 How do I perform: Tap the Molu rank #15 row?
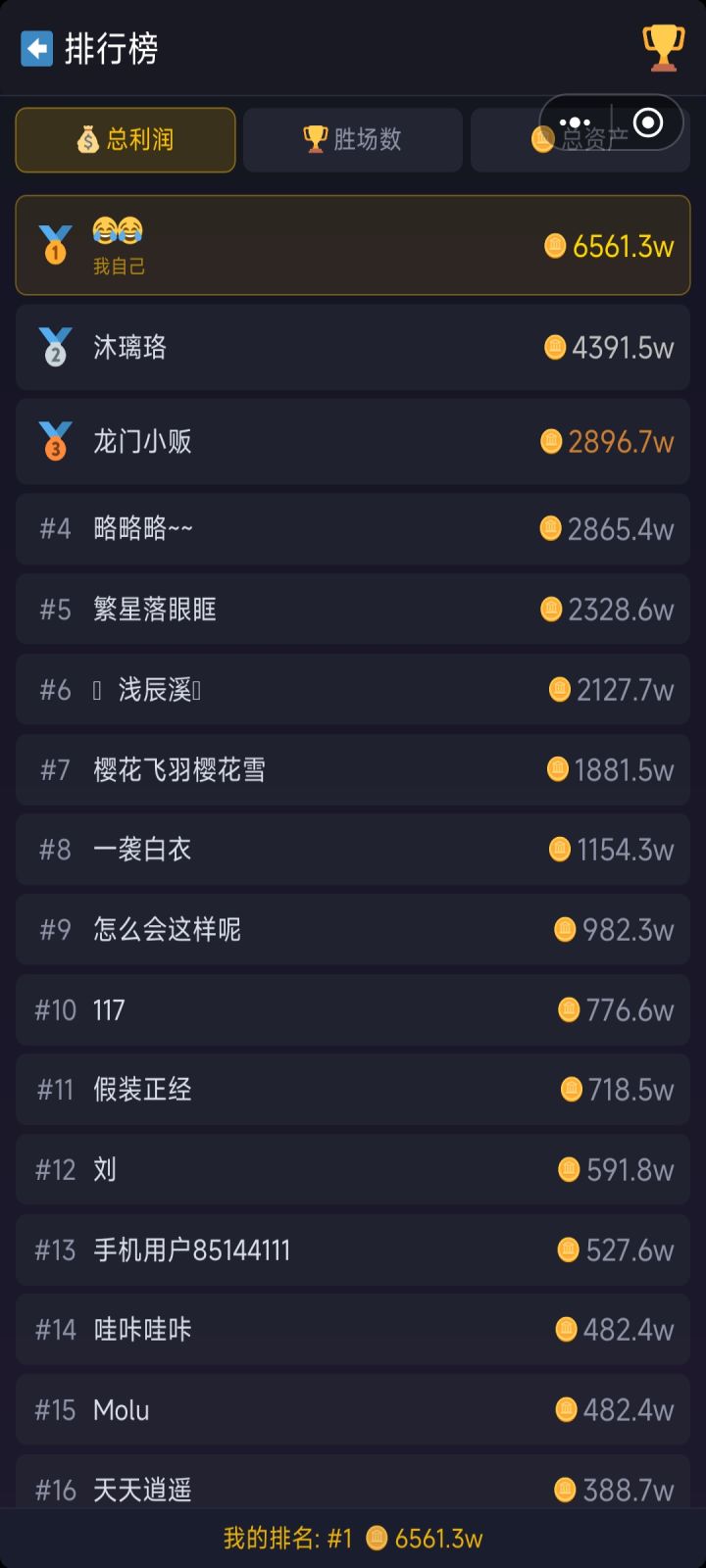tap(353, 1410)
